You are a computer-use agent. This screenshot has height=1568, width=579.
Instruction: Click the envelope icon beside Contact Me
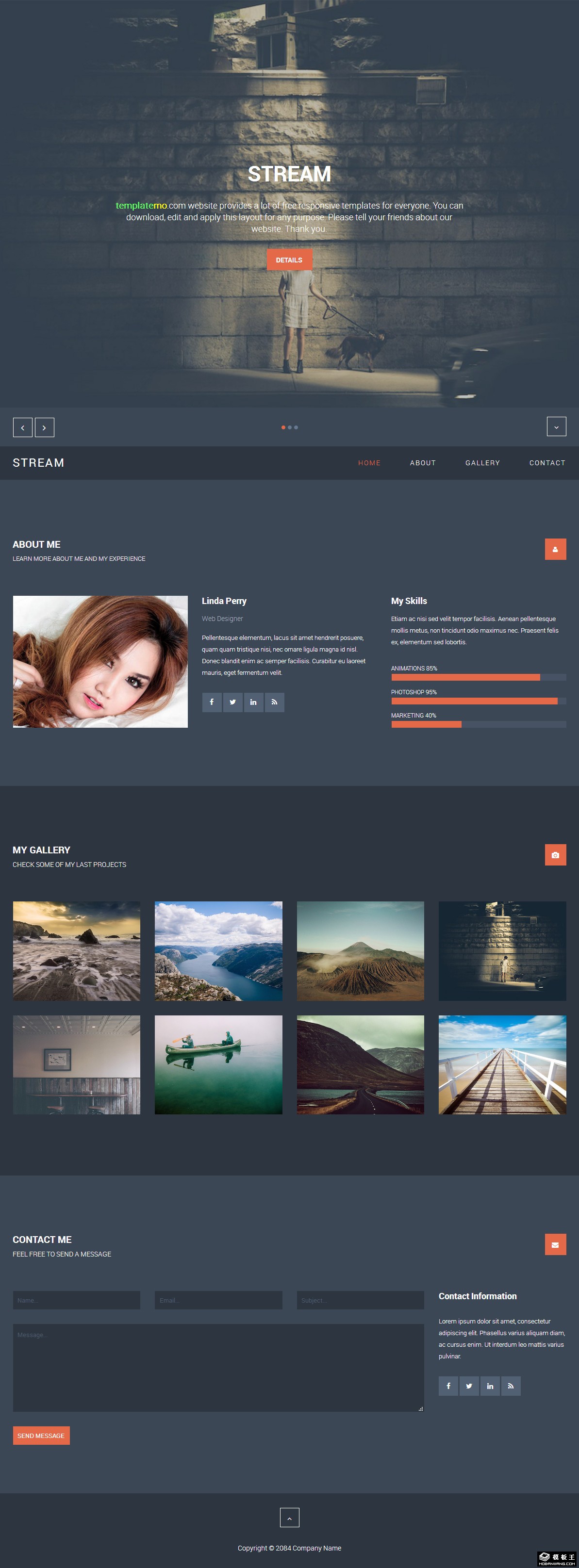(x=555, y=1244)
